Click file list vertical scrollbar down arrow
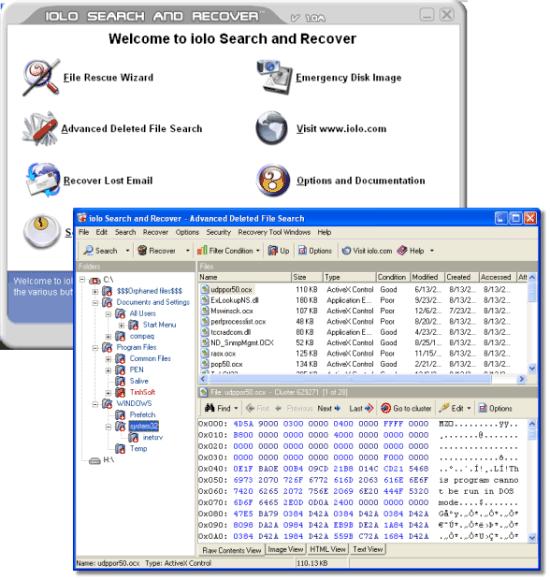Image resolution: width=550 pixels, height=580 pixels. 532,368
